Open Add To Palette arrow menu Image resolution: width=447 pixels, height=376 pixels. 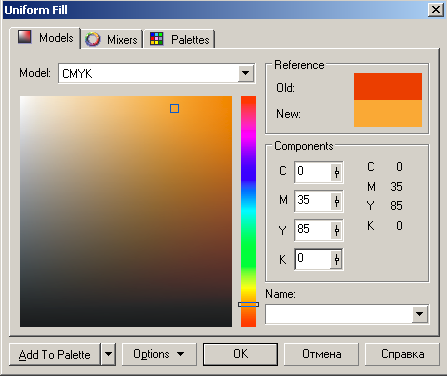coord(108,354)
